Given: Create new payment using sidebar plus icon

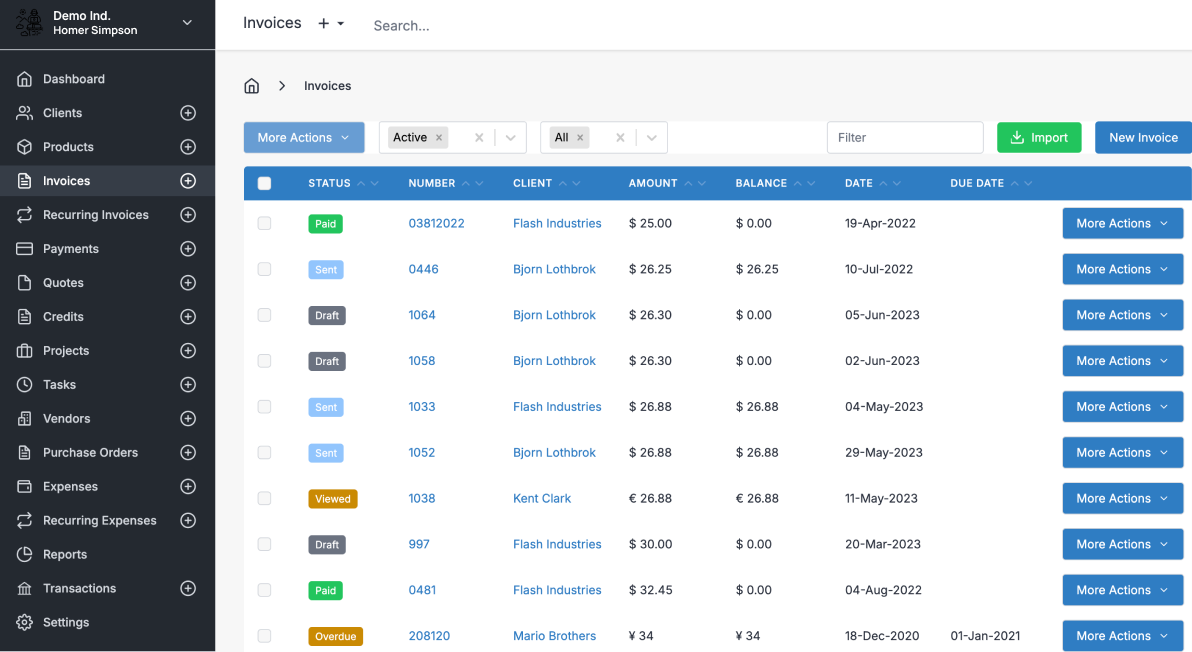Looking at the screenshot, I should 187,249.
